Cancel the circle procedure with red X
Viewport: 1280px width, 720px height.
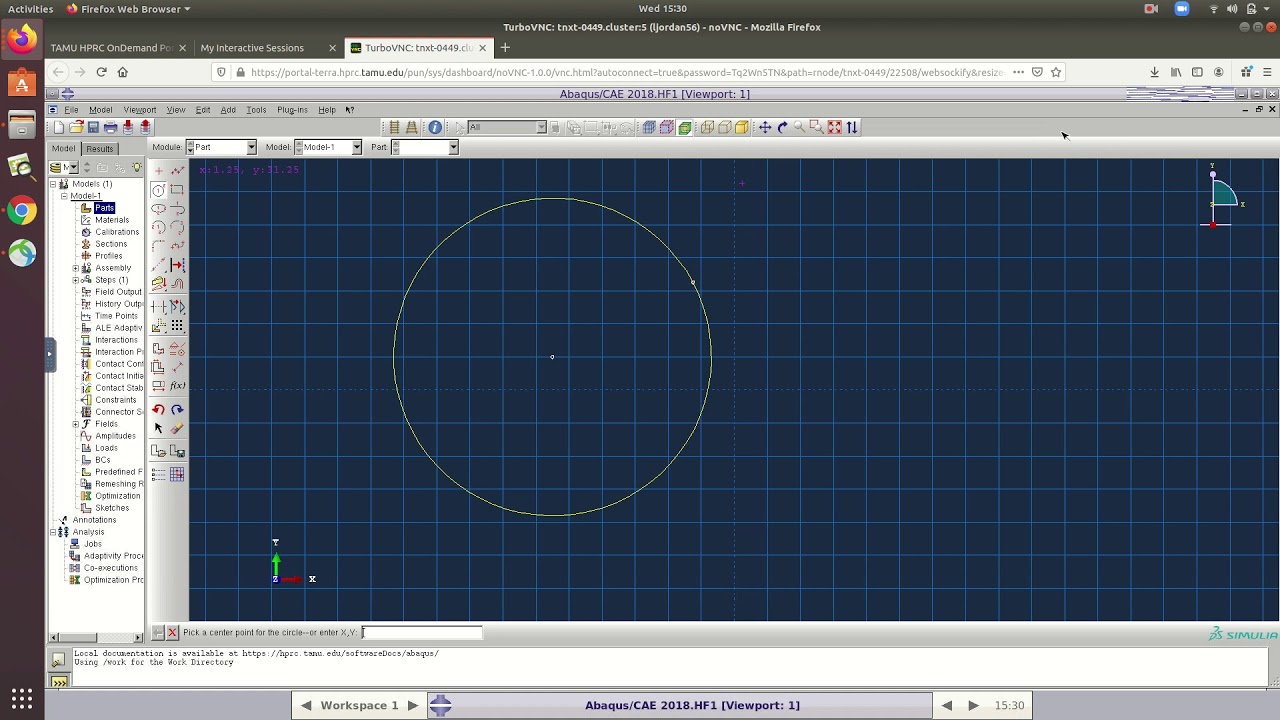pos(172,632)
